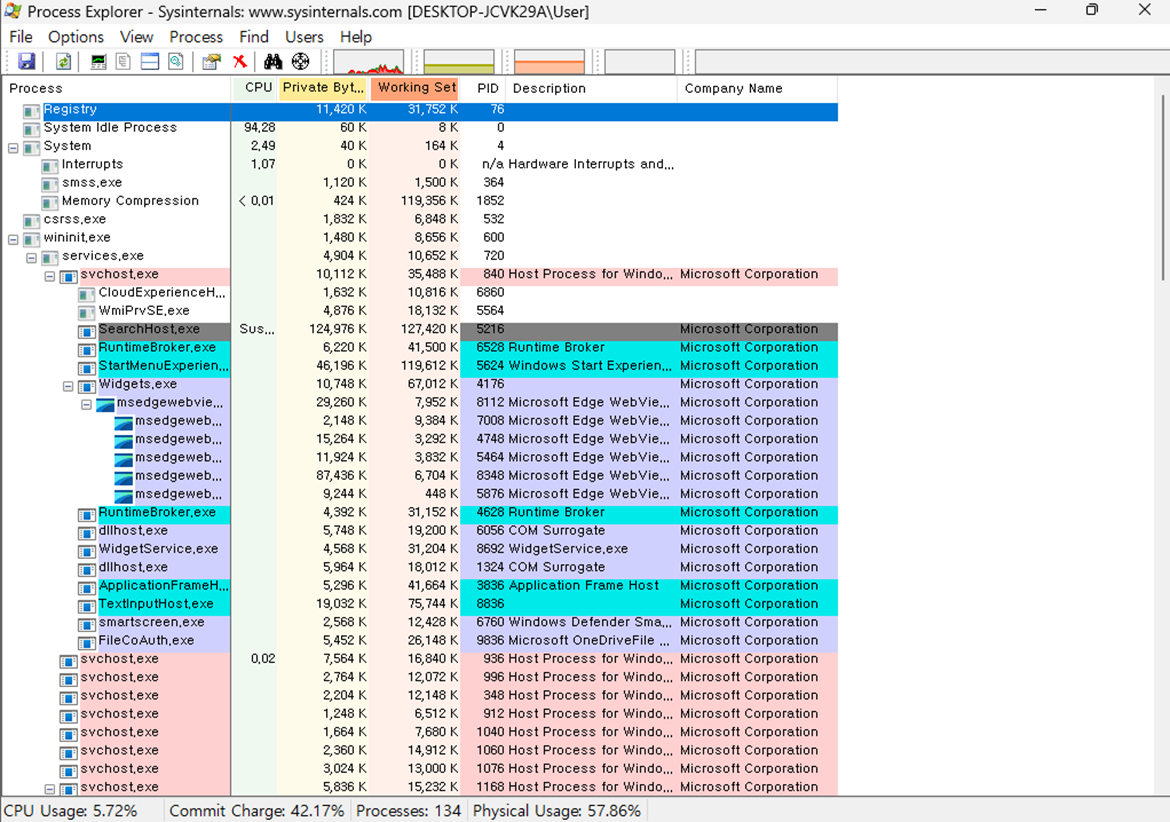
Task: Click the Registry process icon
Action: [x=31, y=112]
